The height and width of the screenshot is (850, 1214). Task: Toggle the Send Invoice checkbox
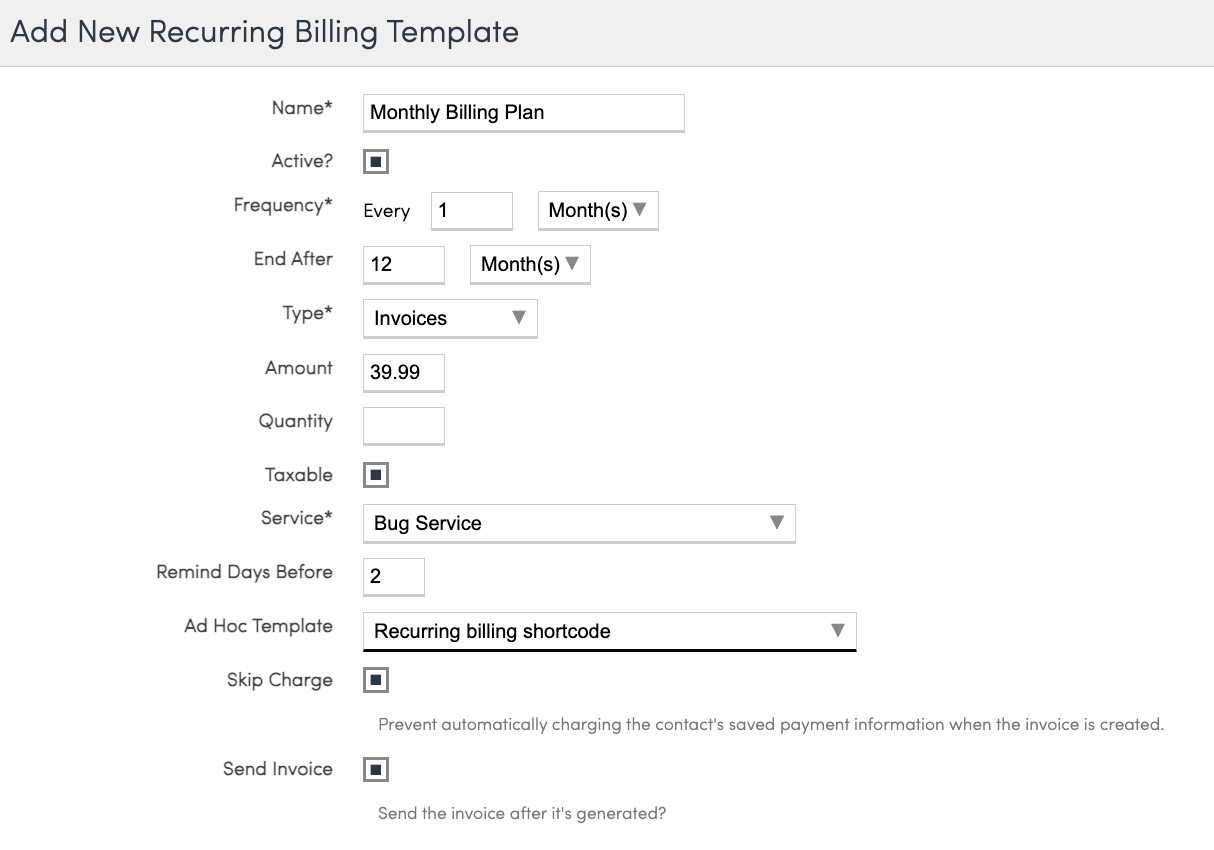coord(375,770)
